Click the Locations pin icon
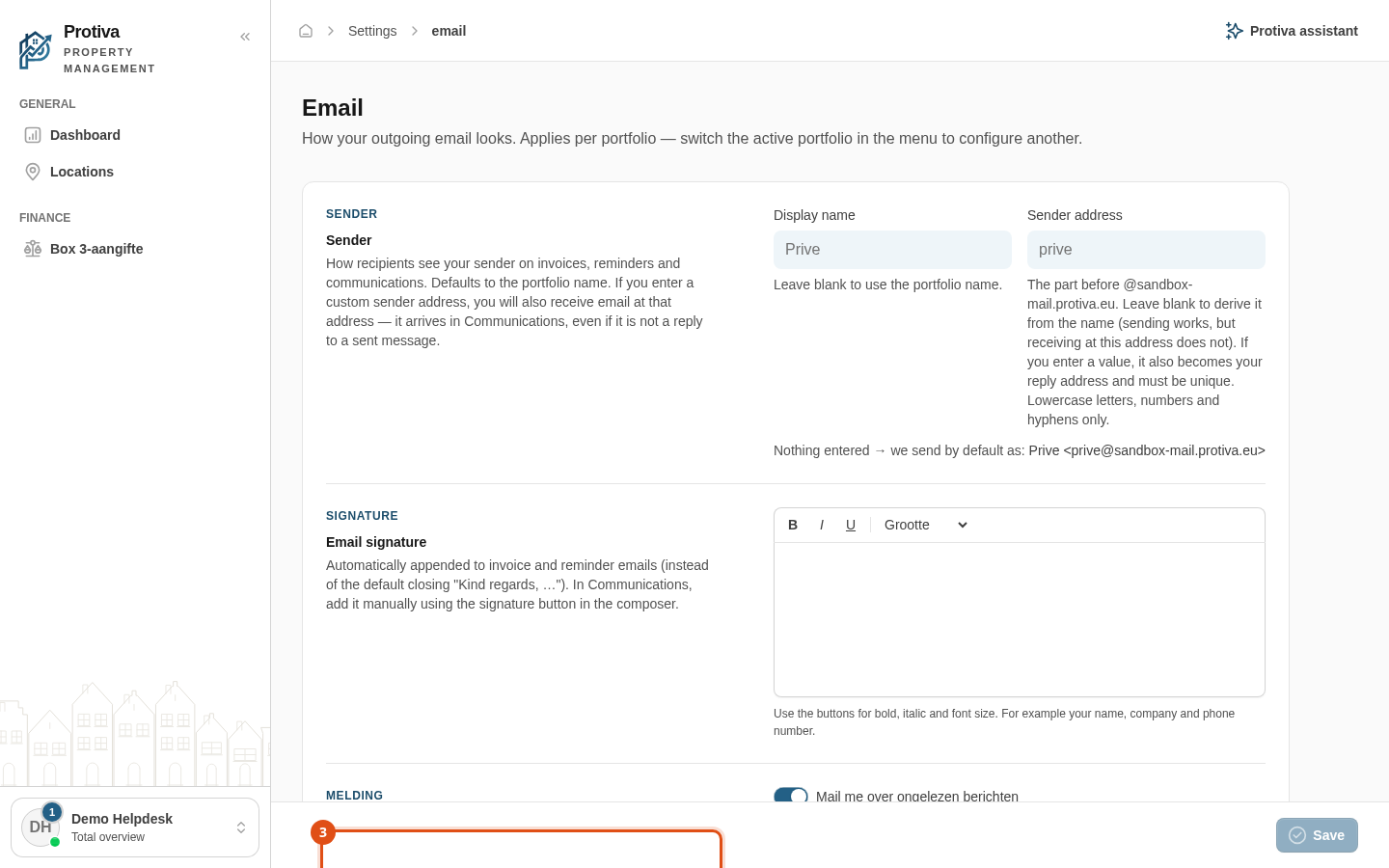The width and height of the screenshot is (1389, 868). click(33, 172)
